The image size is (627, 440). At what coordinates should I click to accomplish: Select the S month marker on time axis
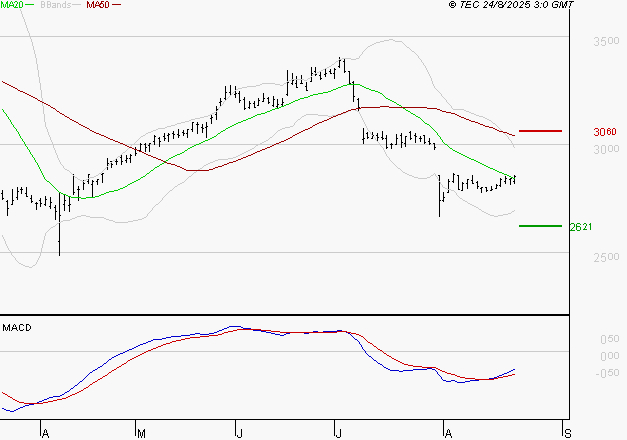568,432
